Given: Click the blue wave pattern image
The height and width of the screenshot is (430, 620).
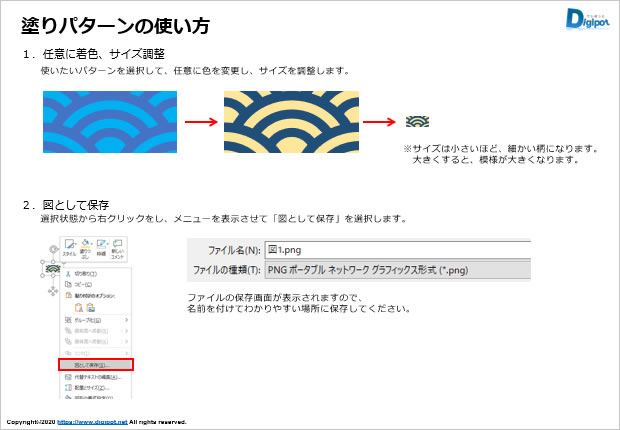Looking at the screenshot, I should [x=110, y=122].
